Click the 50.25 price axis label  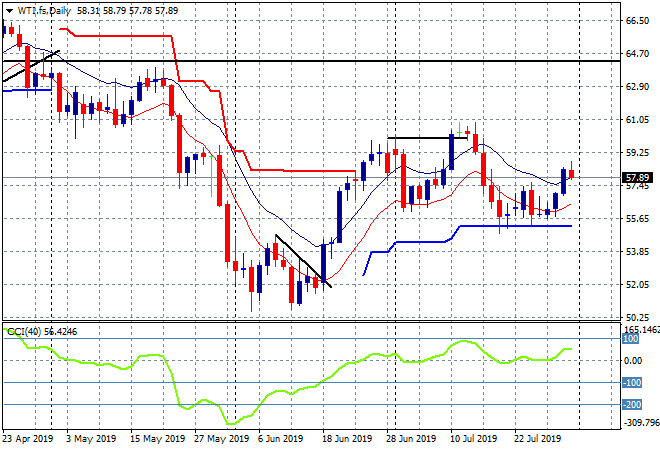tap(637, 317)
